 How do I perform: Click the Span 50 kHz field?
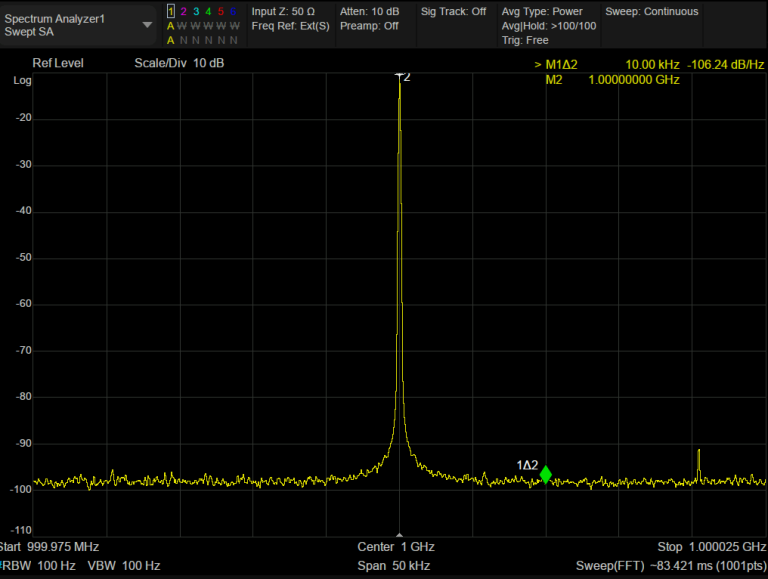point(395,566)
